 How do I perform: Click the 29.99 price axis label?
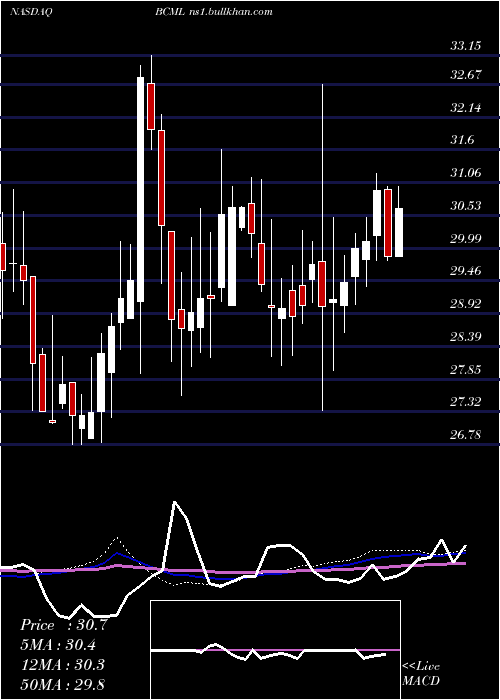[x=466, y=238]
